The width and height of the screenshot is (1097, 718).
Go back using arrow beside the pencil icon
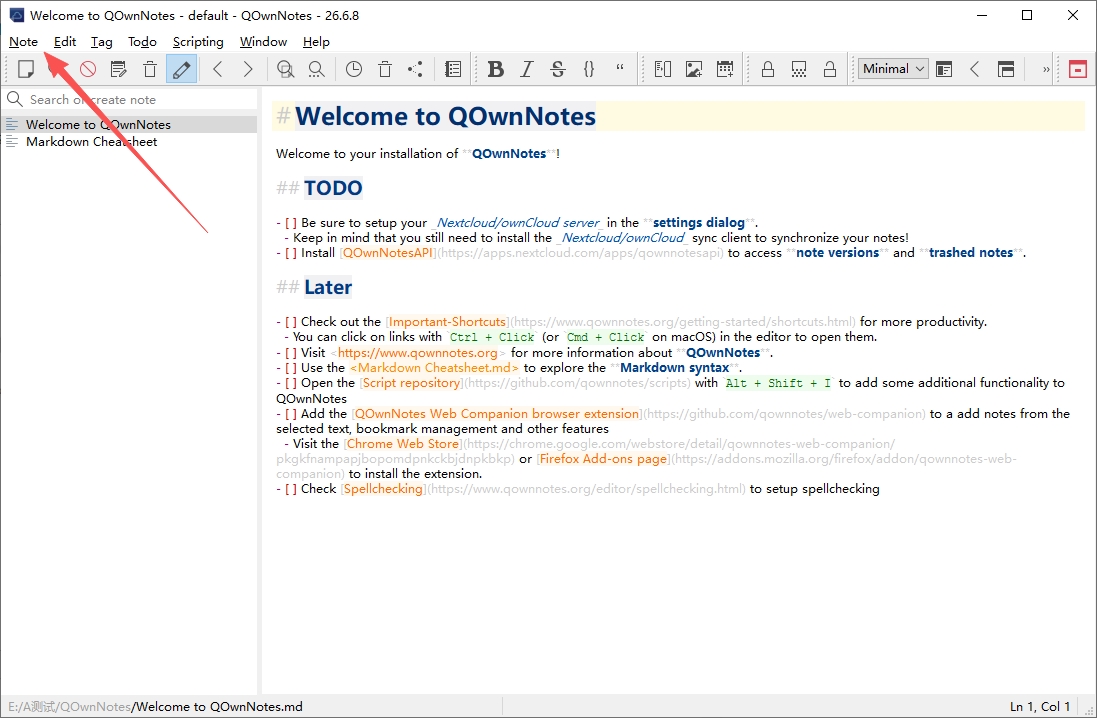pyautogui.click(x=218, y=69)
